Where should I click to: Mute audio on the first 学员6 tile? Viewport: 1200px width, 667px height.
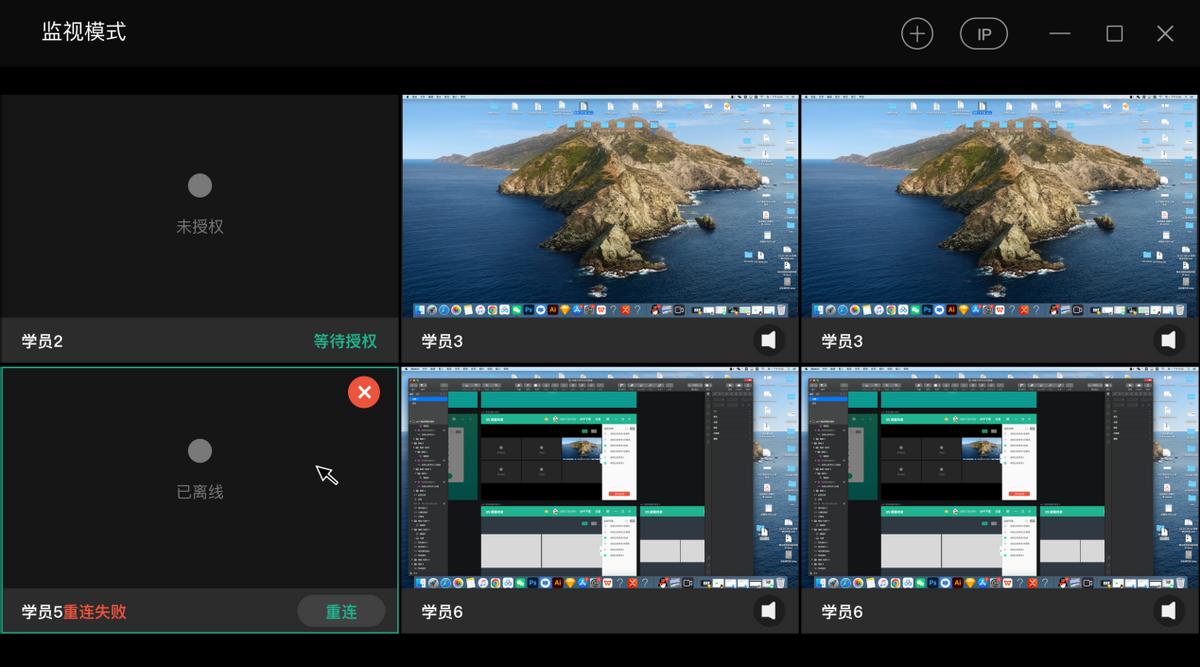pos(768,610)
